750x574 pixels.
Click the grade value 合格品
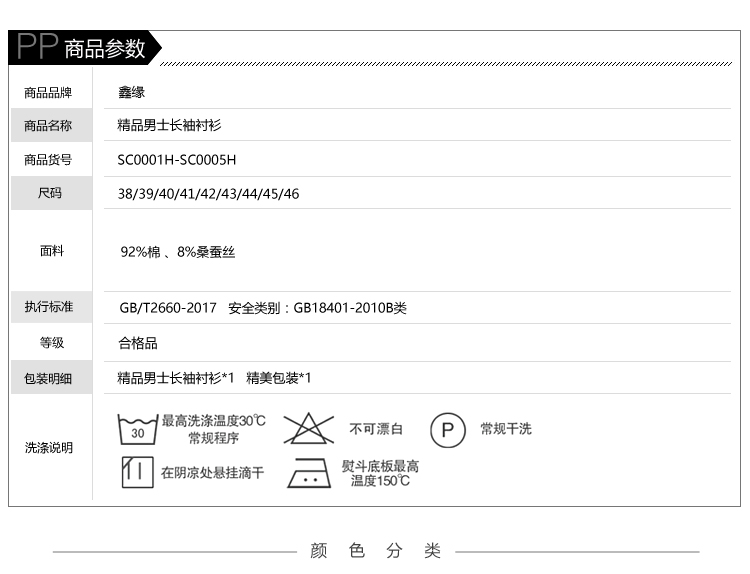tap(138, 343)
